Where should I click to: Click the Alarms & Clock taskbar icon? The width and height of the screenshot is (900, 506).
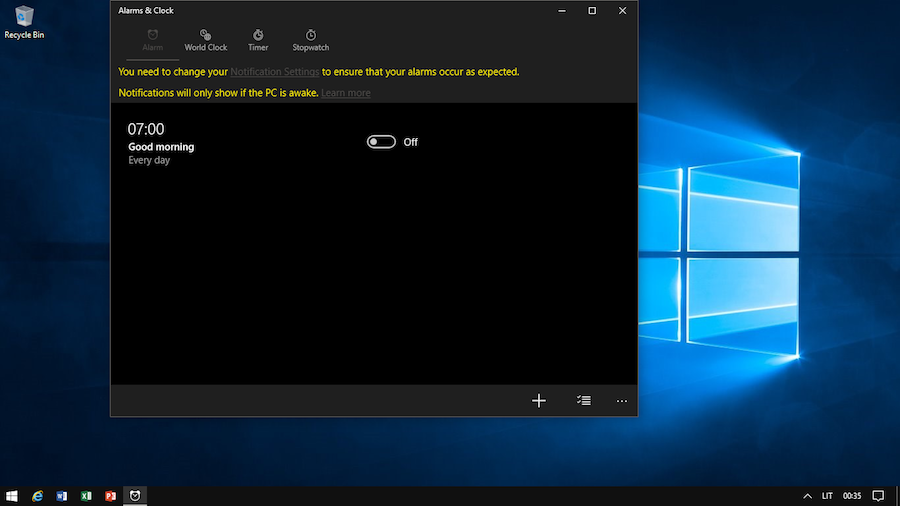(135, 496)
